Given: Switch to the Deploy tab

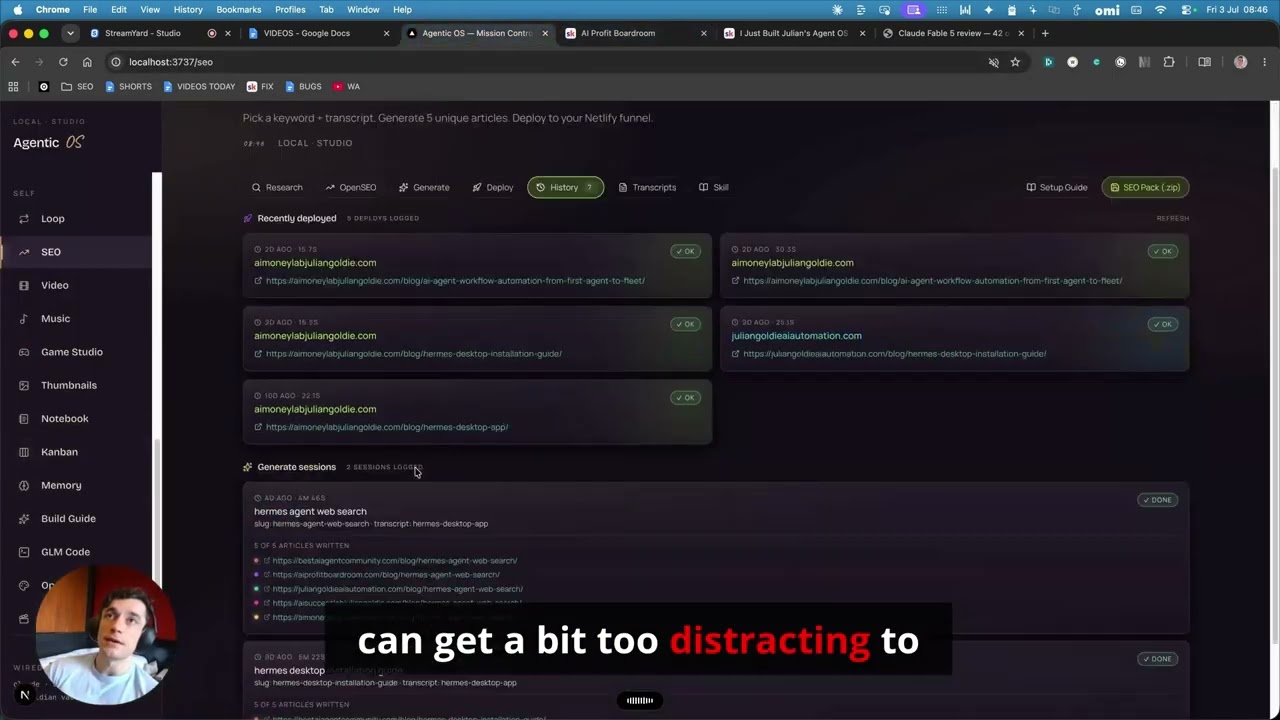Looking at the screenshot, I should [x=493, y=187].
